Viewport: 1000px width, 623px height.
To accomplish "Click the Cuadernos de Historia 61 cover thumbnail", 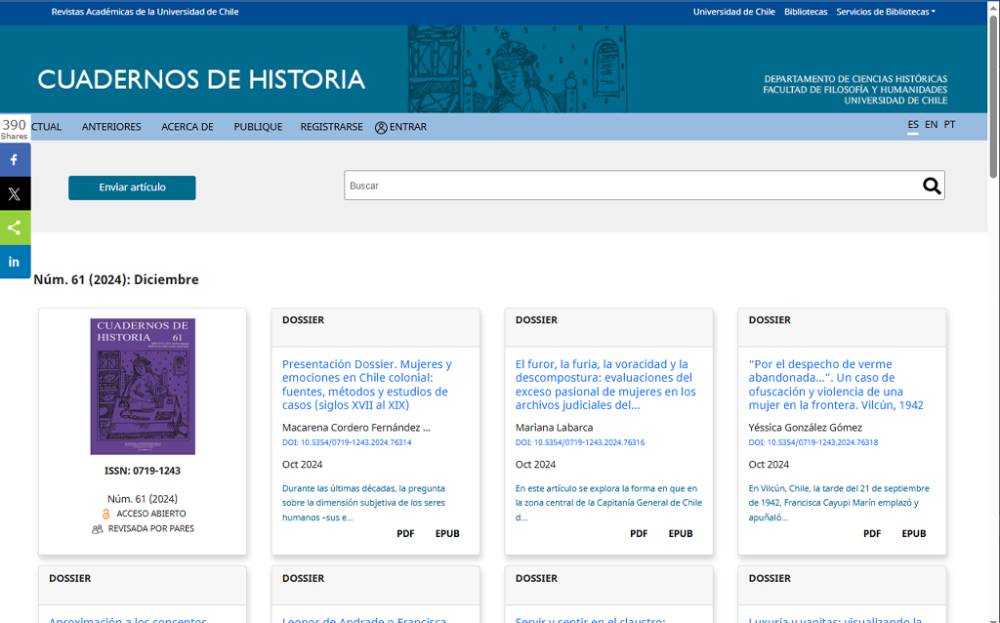I will coord(142,386).
